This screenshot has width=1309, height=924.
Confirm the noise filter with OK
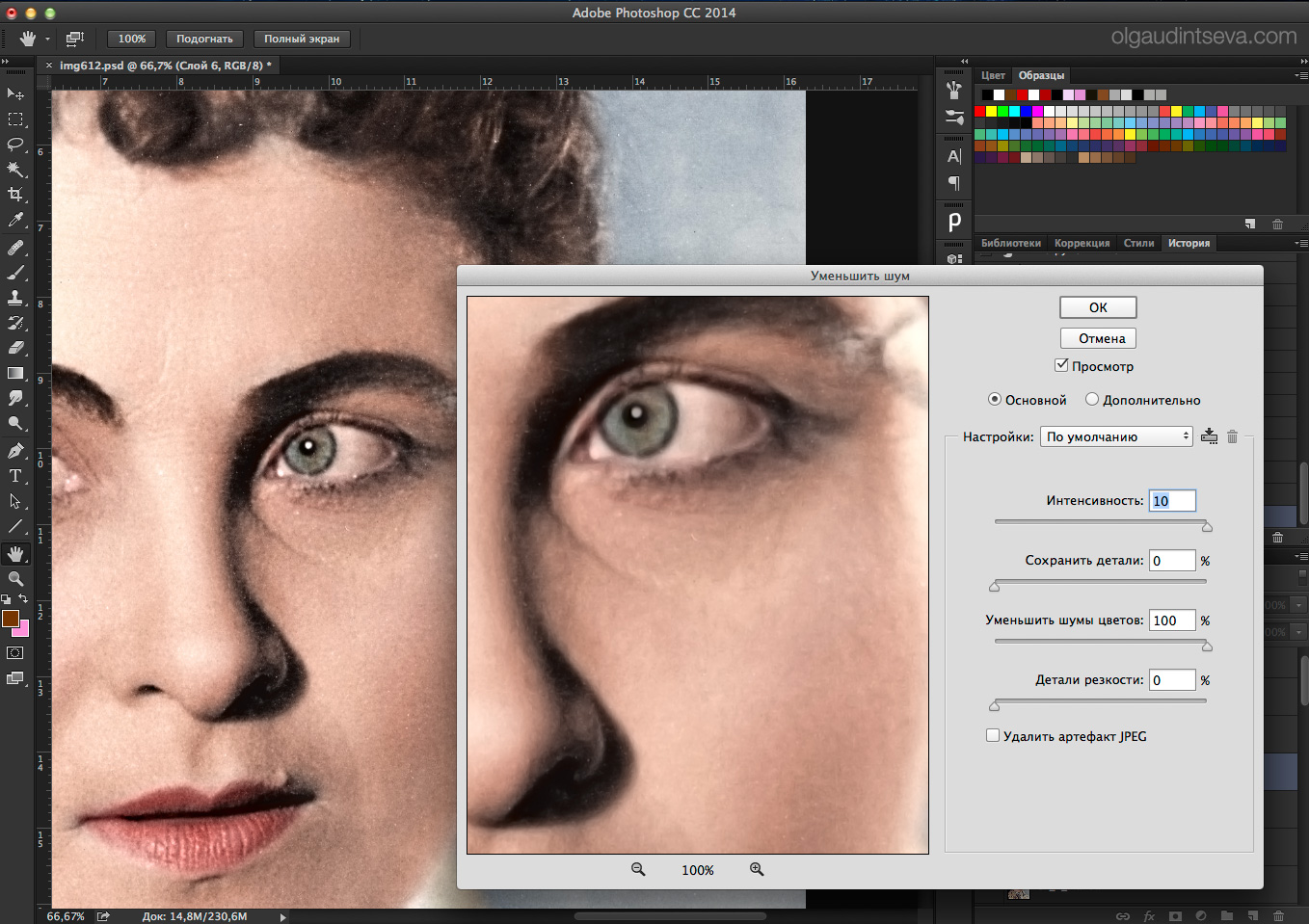(1098, 307)
